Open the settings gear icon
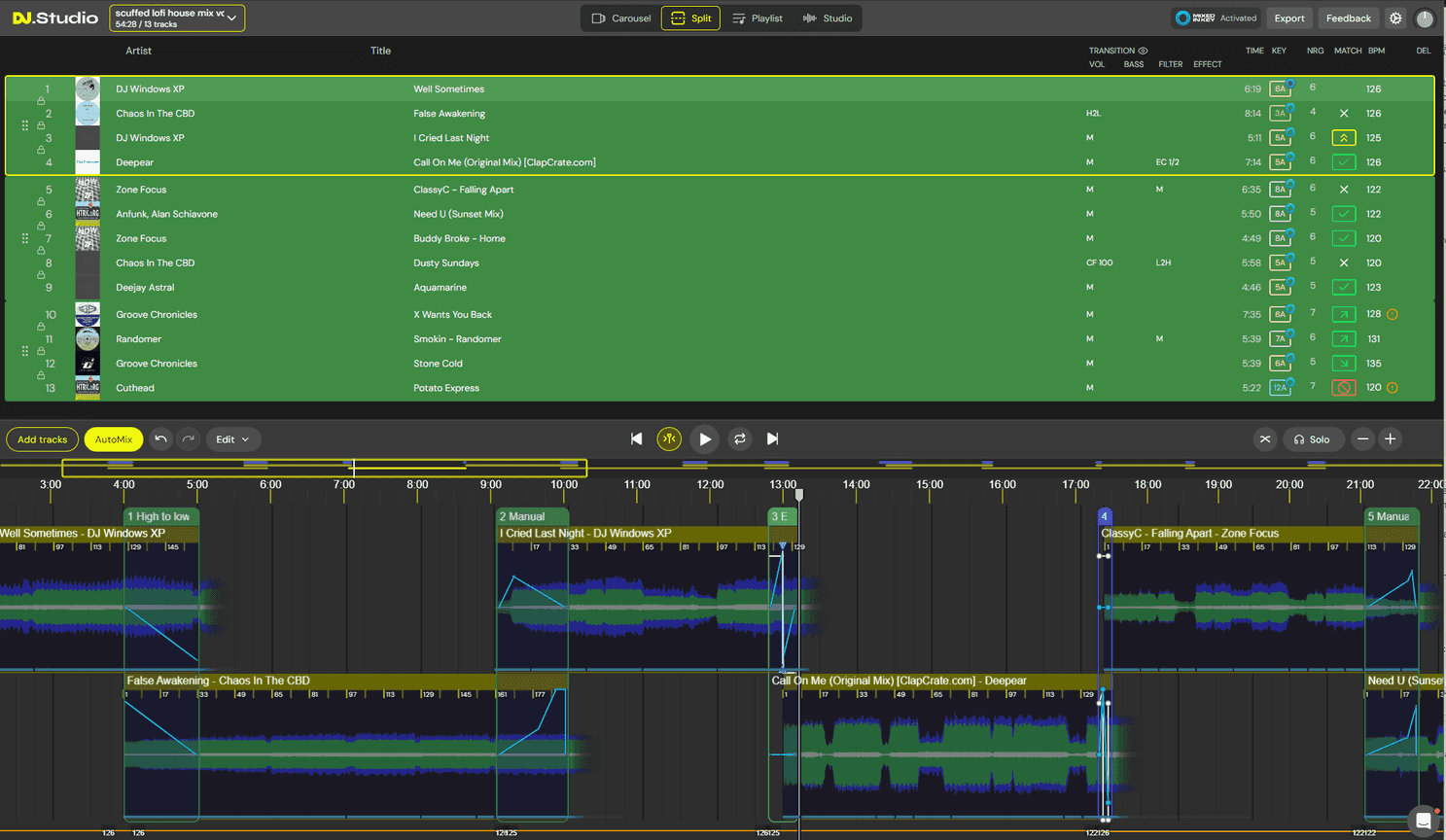The image size is (1446, 840). tap(1395, 18)
